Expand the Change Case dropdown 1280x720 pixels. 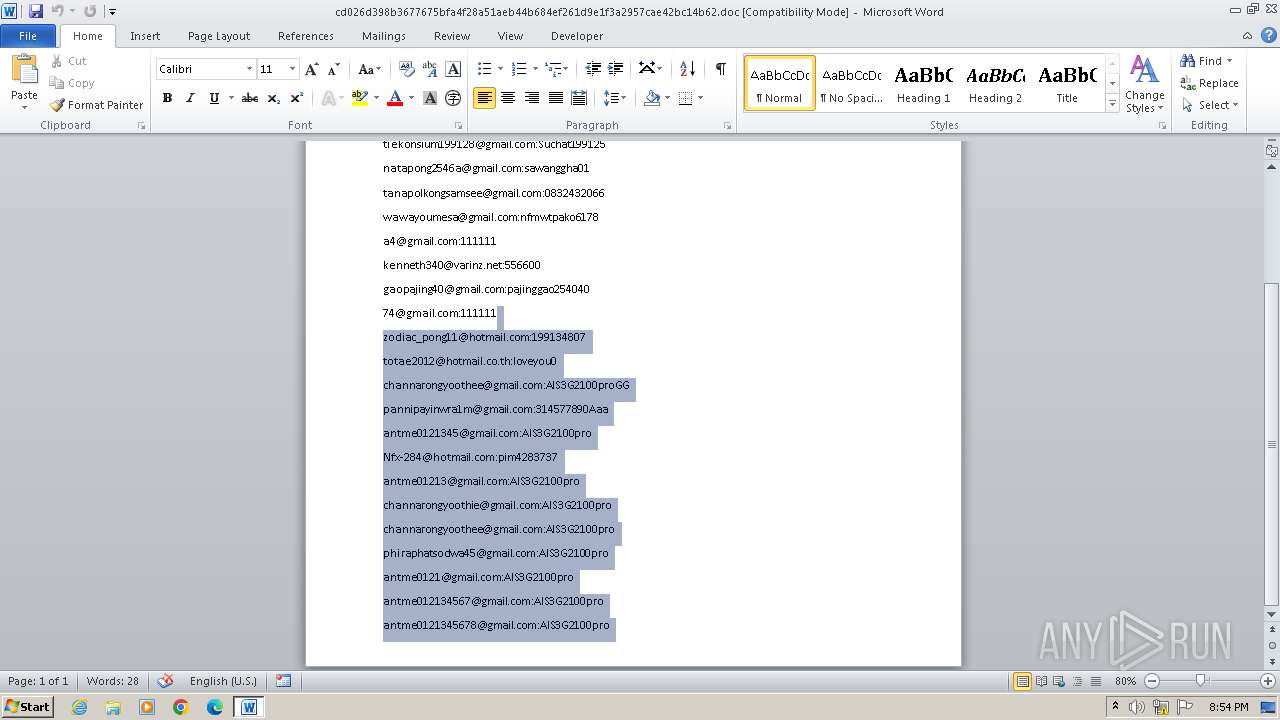(x=369, y=69)
